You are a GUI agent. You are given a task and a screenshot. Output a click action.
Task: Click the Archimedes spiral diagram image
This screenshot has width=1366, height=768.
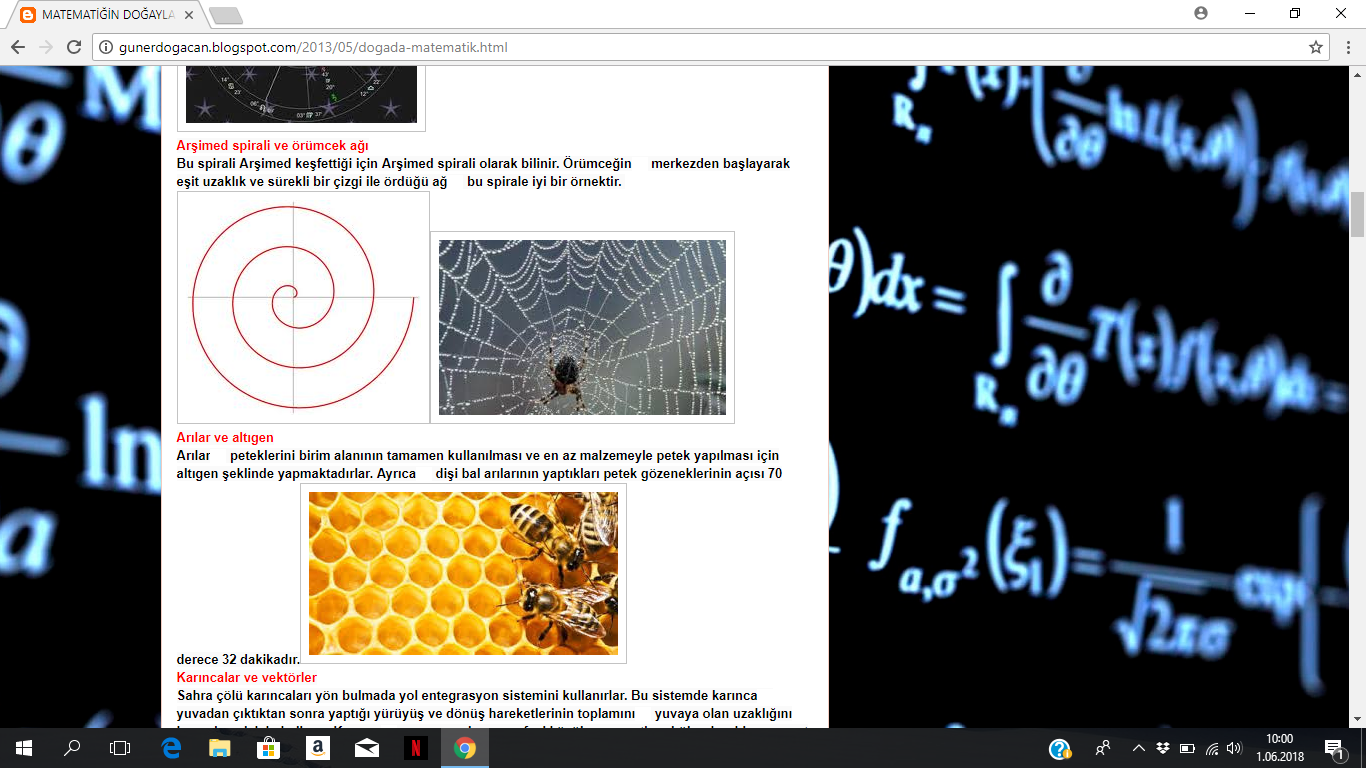pos(303,307)
